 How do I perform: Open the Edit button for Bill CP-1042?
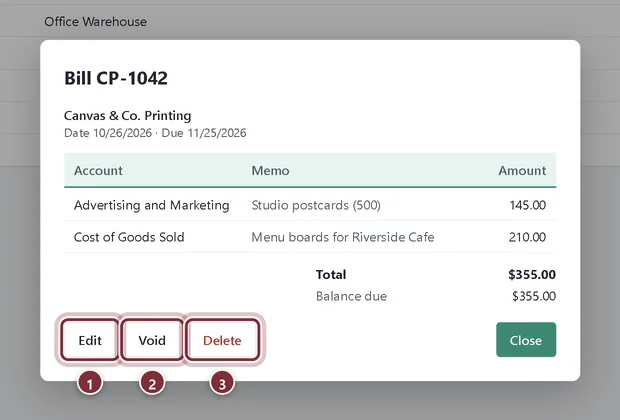pyautogui.click(x=90, y=340)
